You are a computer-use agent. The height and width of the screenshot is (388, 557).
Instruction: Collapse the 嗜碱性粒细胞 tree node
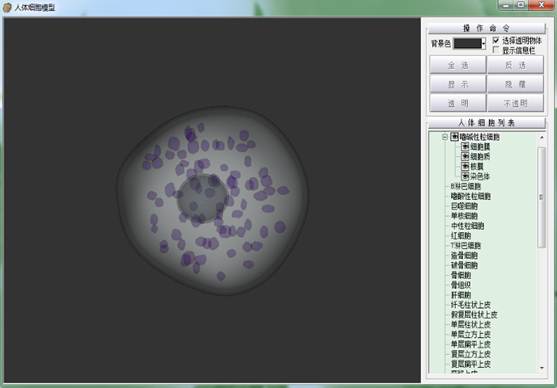coord(444,137)
